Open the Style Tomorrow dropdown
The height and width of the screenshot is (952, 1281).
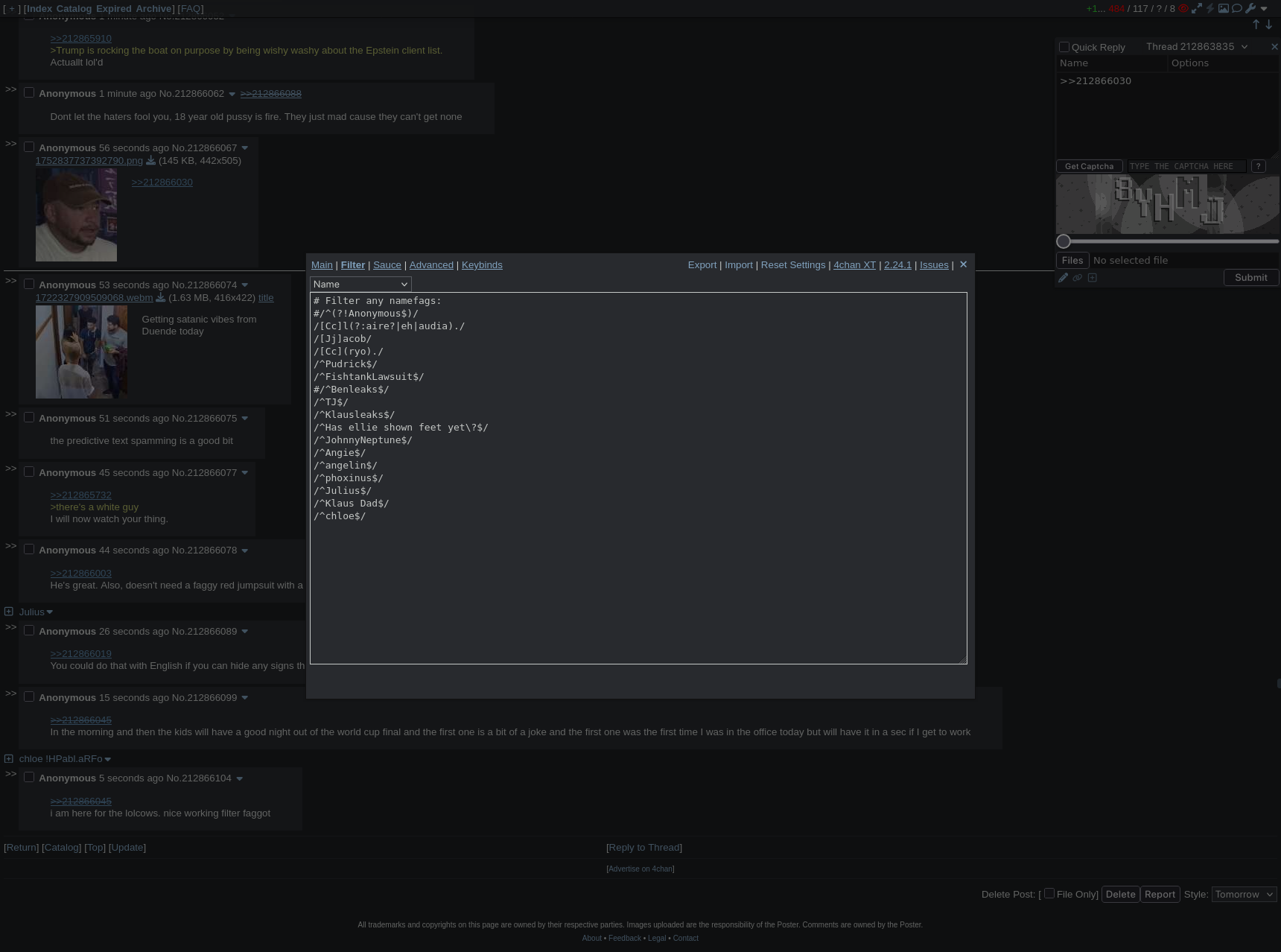point(1244,894)
